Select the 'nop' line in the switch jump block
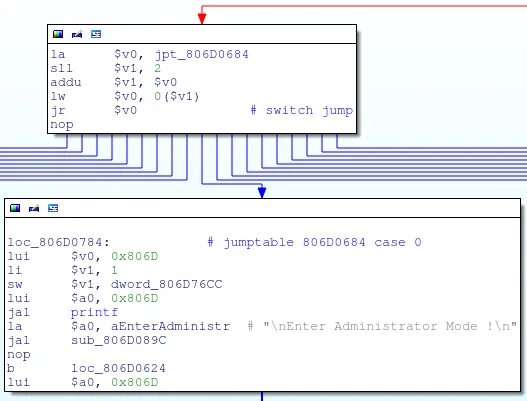527x401 pixels. [62, 125]
